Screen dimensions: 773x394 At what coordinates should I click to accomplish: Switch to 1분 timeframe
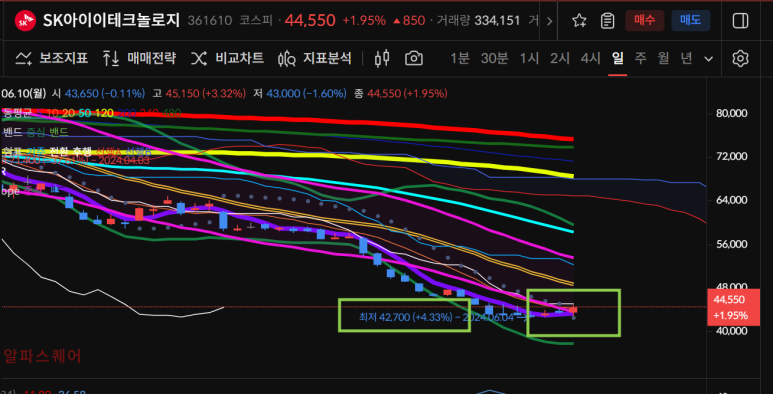coord(460,59)
